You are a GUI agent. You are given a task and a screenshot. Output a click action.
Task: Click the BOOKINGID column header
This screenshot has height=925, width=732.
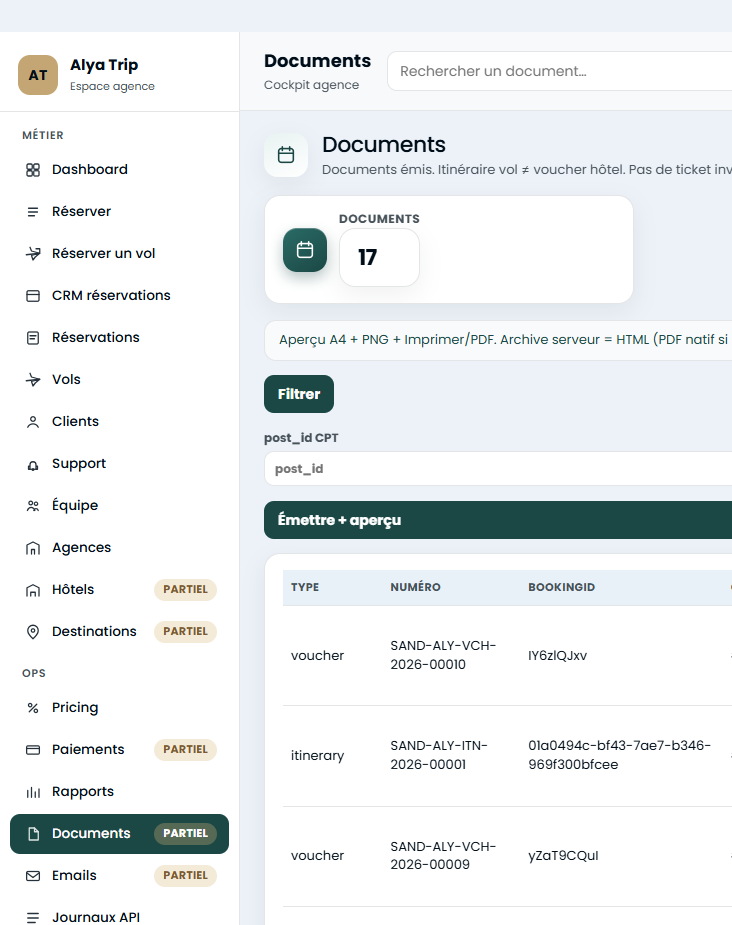(562, 588)
